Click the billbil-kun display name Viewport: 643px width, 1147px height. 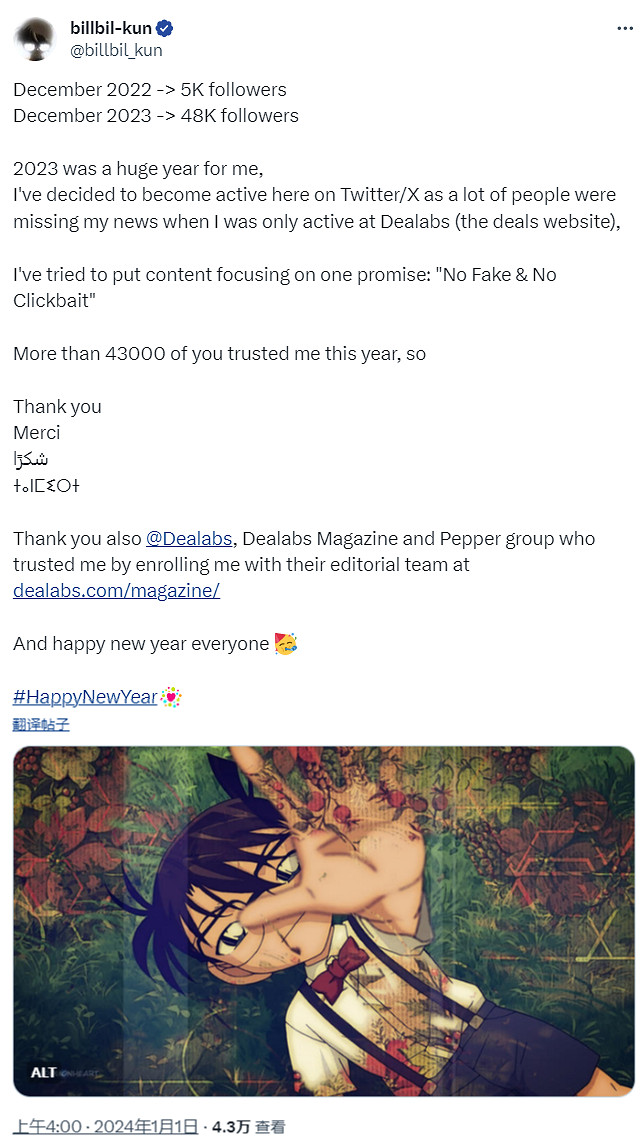(x=110, y=28)
